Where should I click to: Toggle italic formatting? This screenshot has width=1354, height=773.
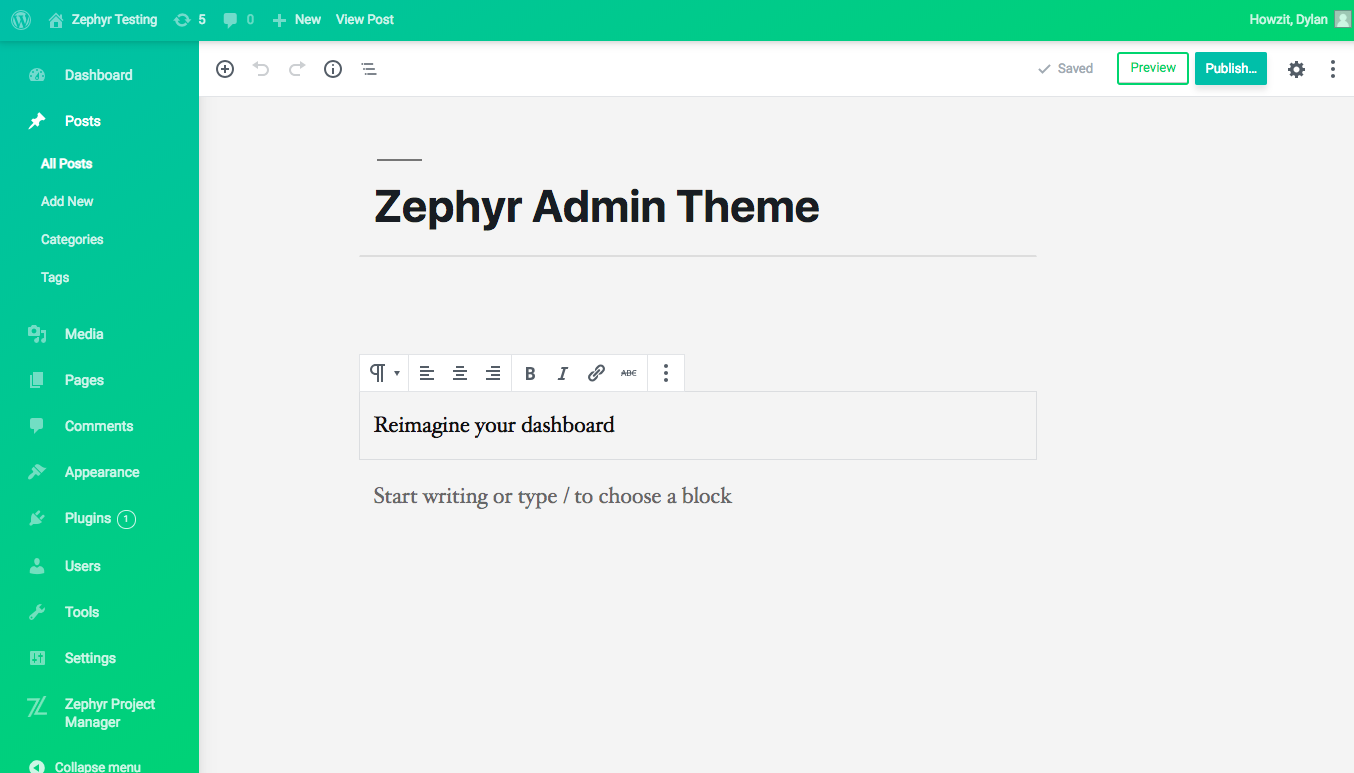(563, 373)
